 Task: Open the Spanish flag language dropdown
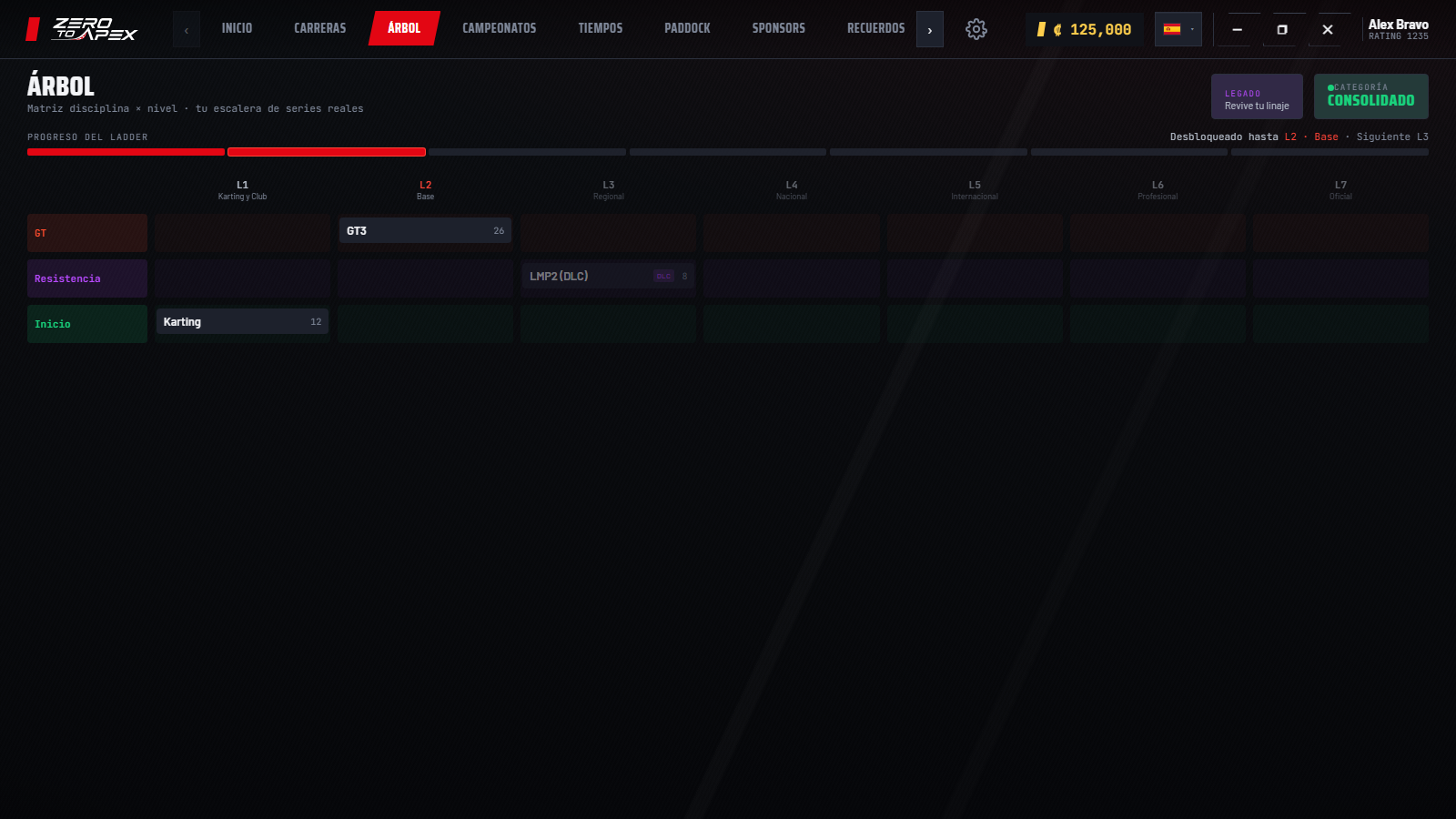tap(1178, 29)
